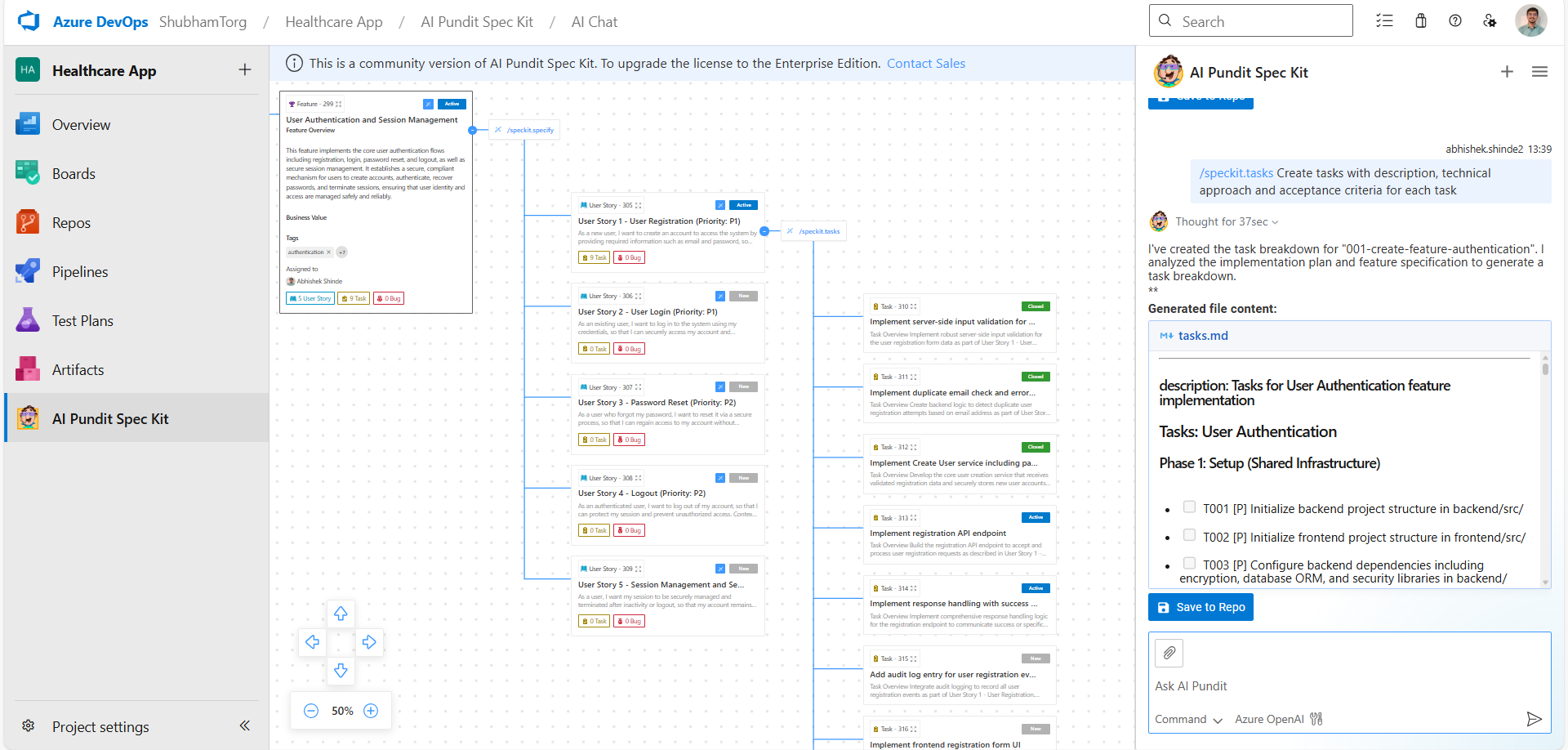
Task: Open the Marketplace shopping bag icon
Action: 1420,20
